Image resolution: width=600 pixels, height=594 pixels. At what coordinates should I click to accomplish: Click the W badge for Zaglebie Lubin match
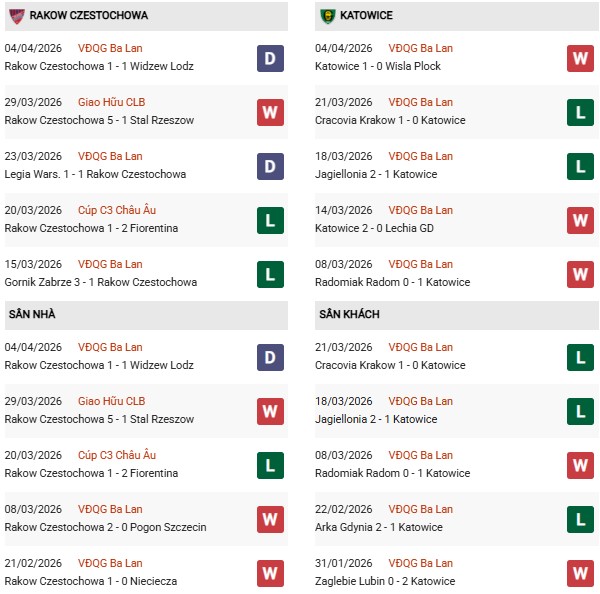coord(581,573)
